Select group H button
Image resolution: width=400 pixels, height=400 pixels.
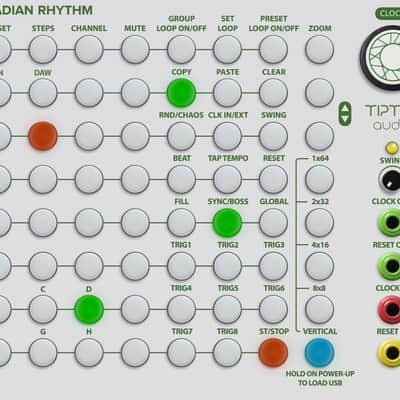[x=89, y=353]
